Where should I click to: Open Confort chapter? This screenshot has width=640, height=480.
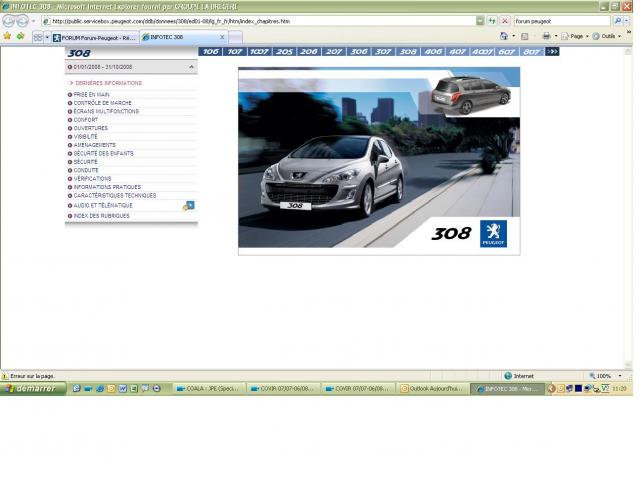tap(86, 120)
